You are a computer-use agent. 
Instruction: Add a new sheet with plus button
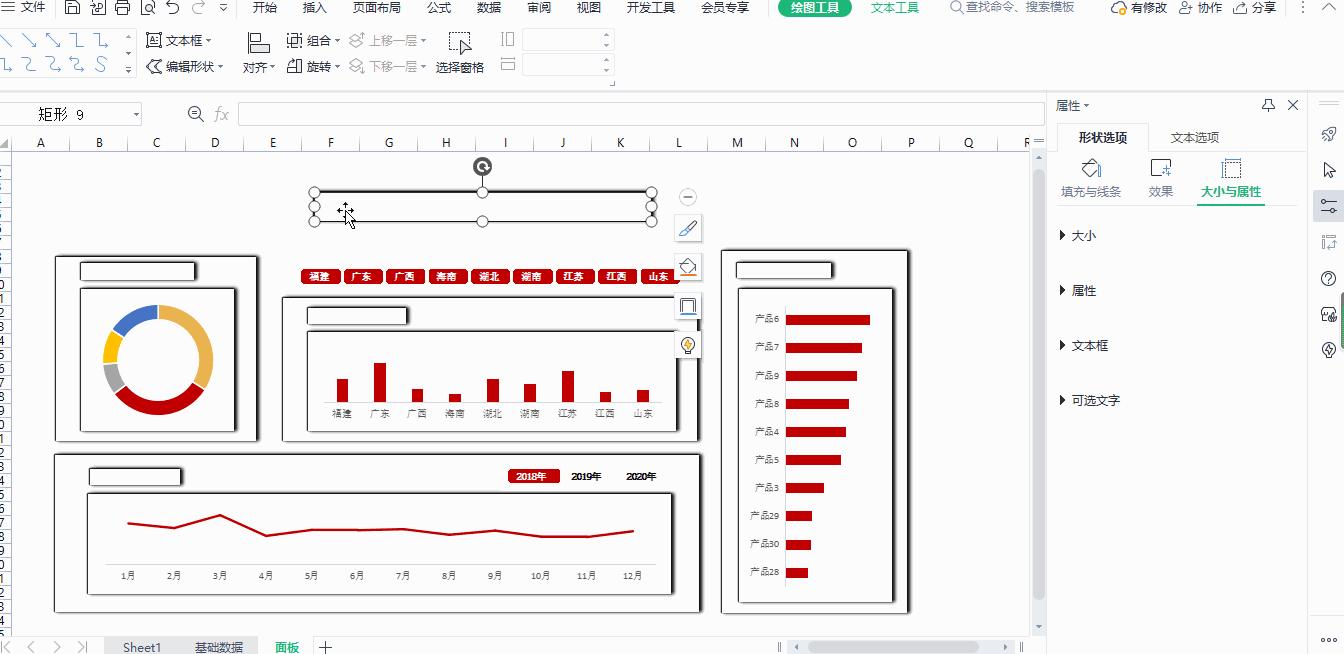tap(325, 647)
